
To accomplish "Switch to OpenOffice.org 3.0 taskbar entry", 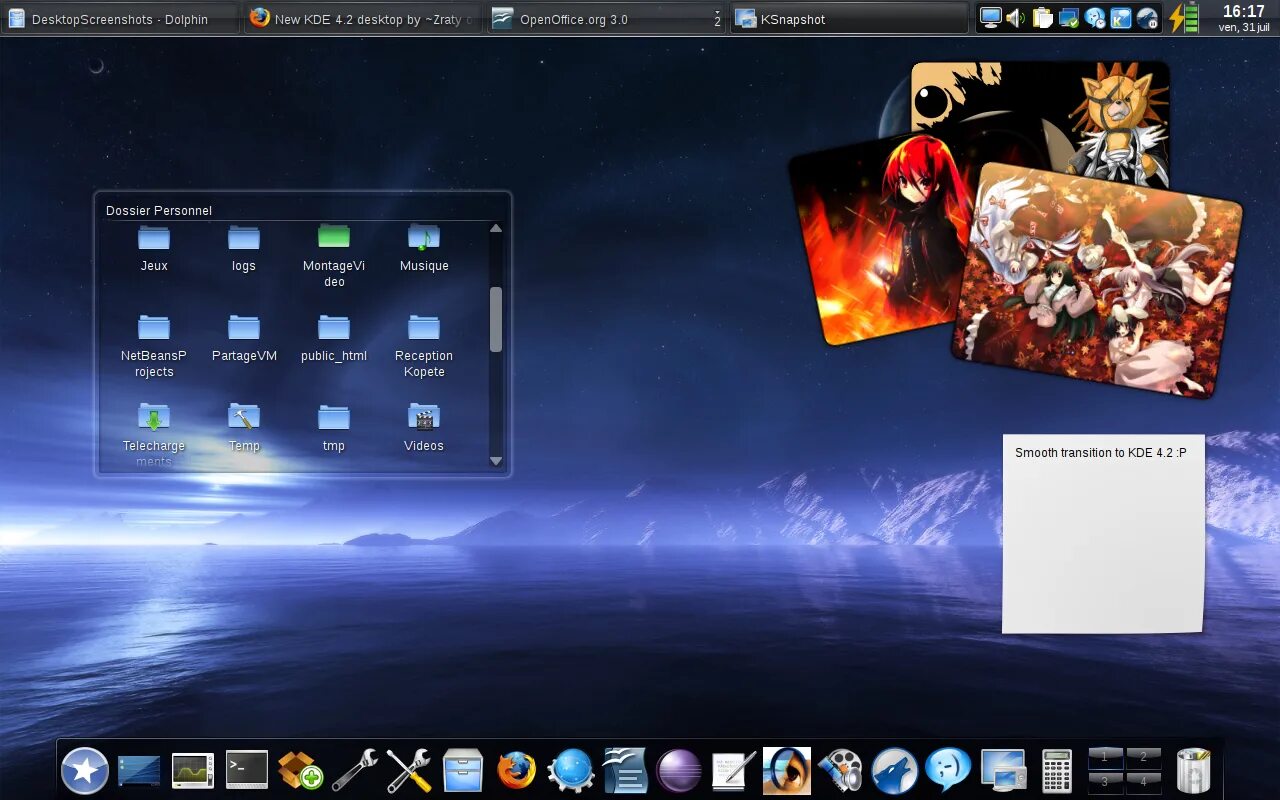I will [606, 19].
